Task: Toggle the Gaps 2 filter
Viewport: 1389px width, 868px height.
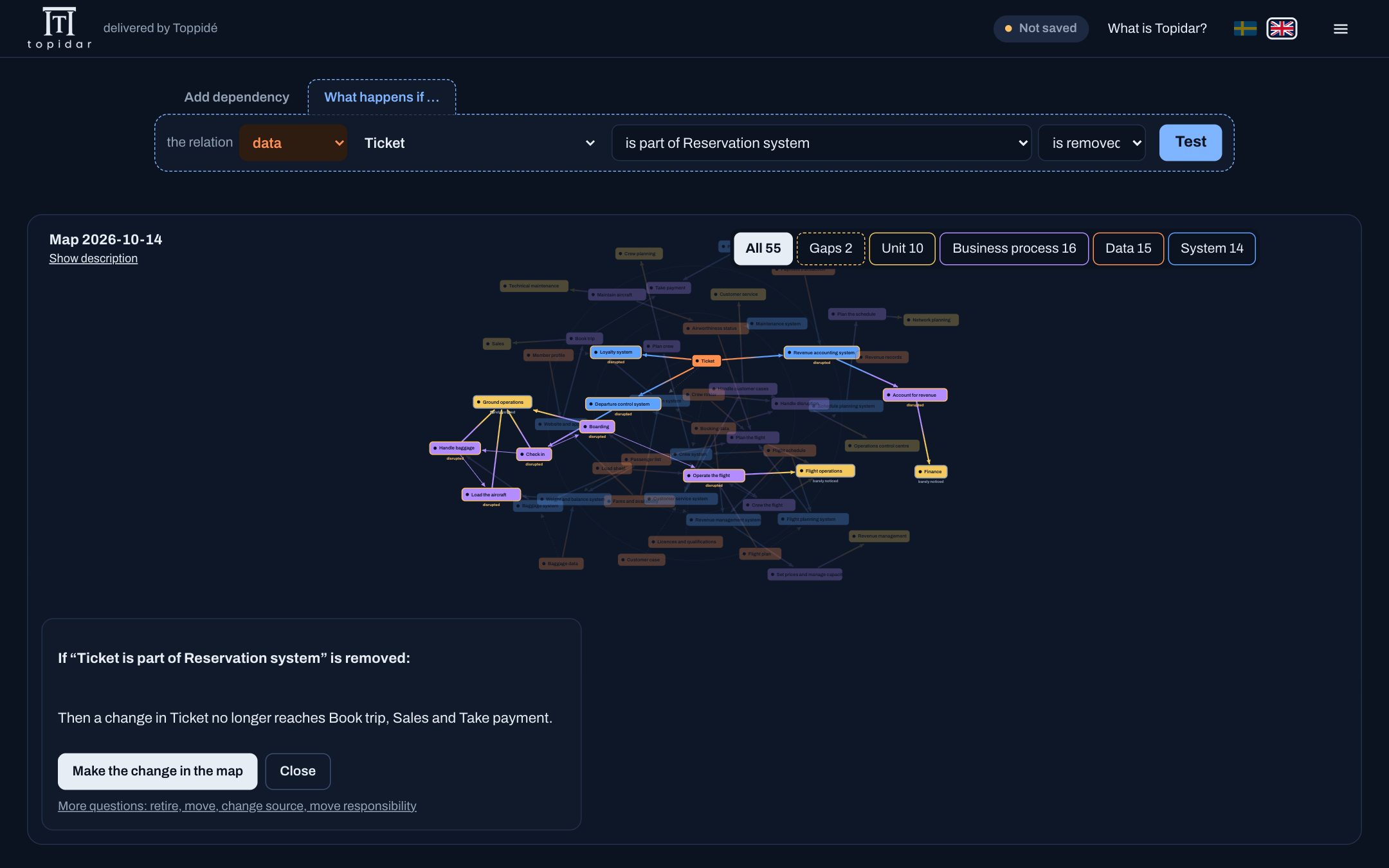Action: coord(830,248)
